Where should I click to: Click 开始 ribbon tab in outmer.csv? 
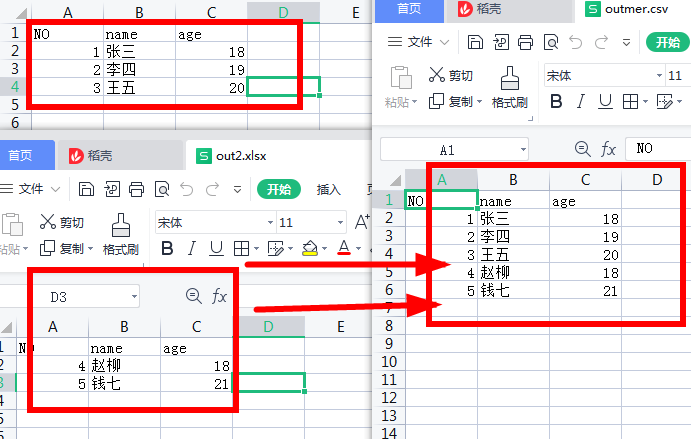tap(667, 42)
